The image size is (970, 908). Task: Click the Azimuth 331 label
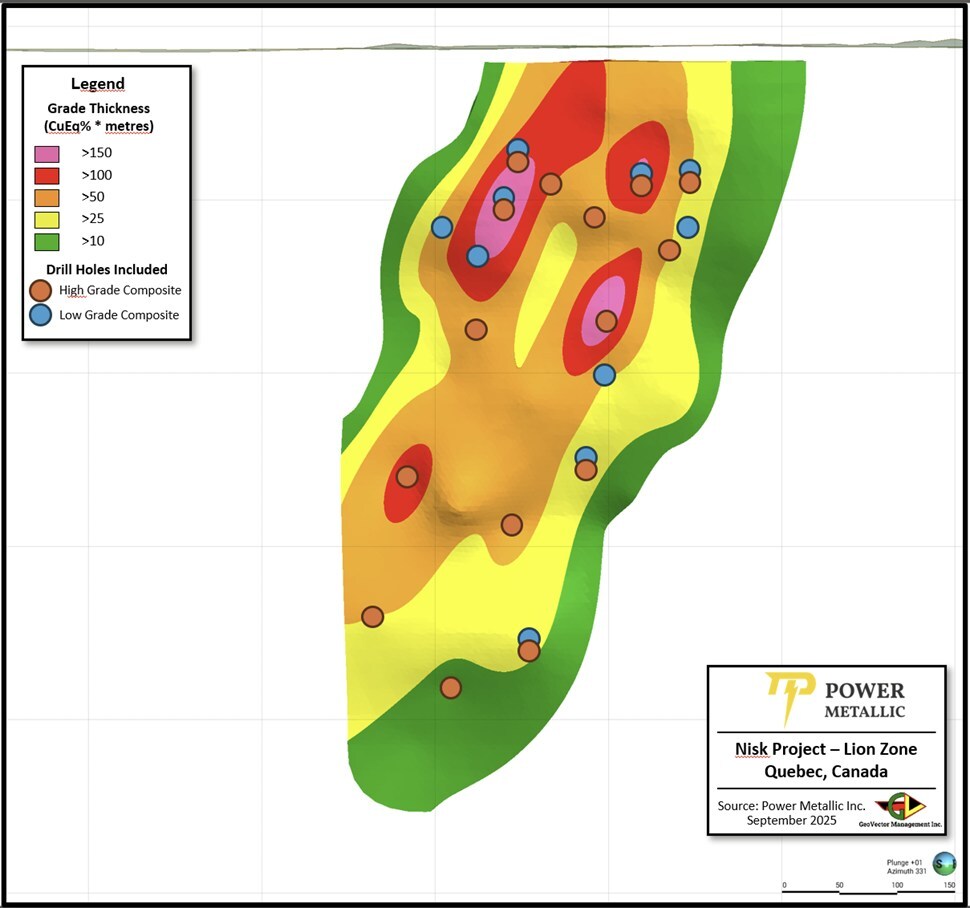coord(907,872)
